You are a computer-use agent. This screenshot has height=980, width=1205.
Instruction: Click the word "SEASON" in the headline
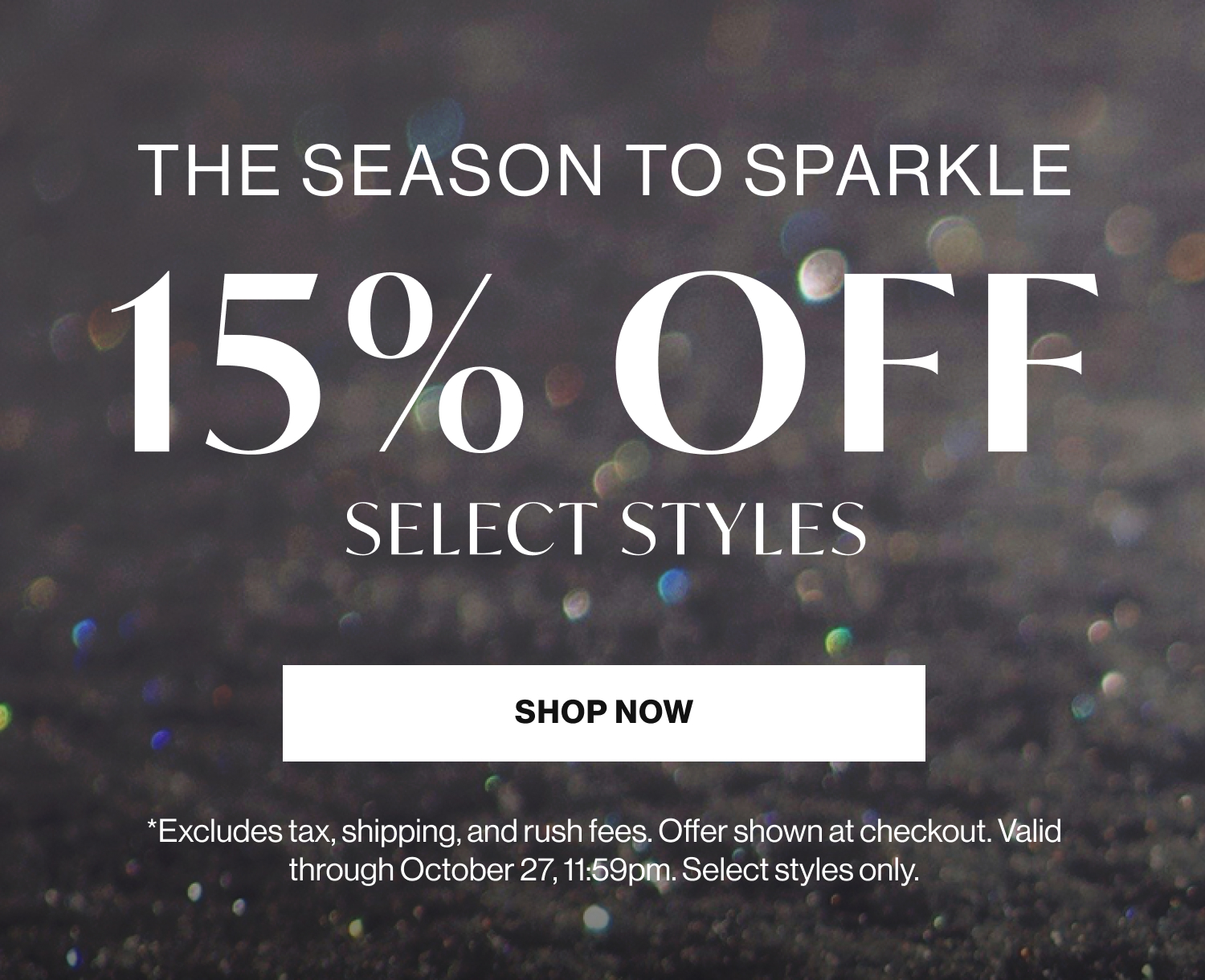pyautogui.click(x=451, y=170)
